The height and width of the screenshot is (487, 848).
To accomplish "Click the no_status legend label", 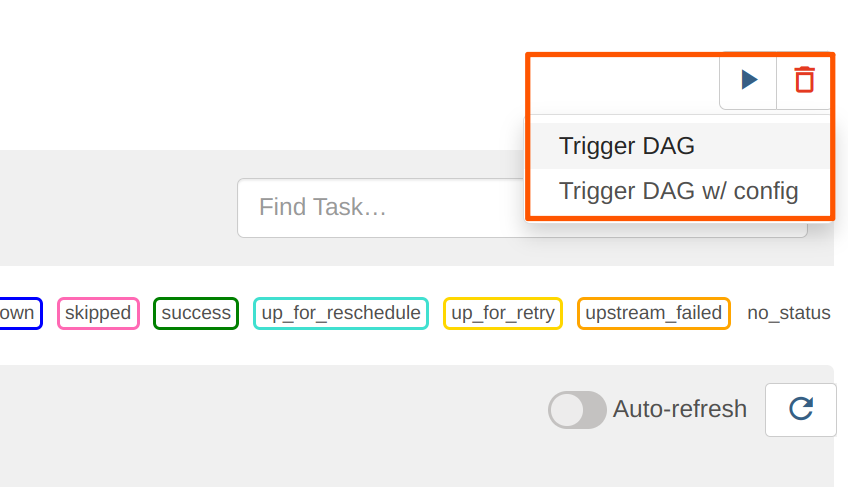I will (789, 313).
